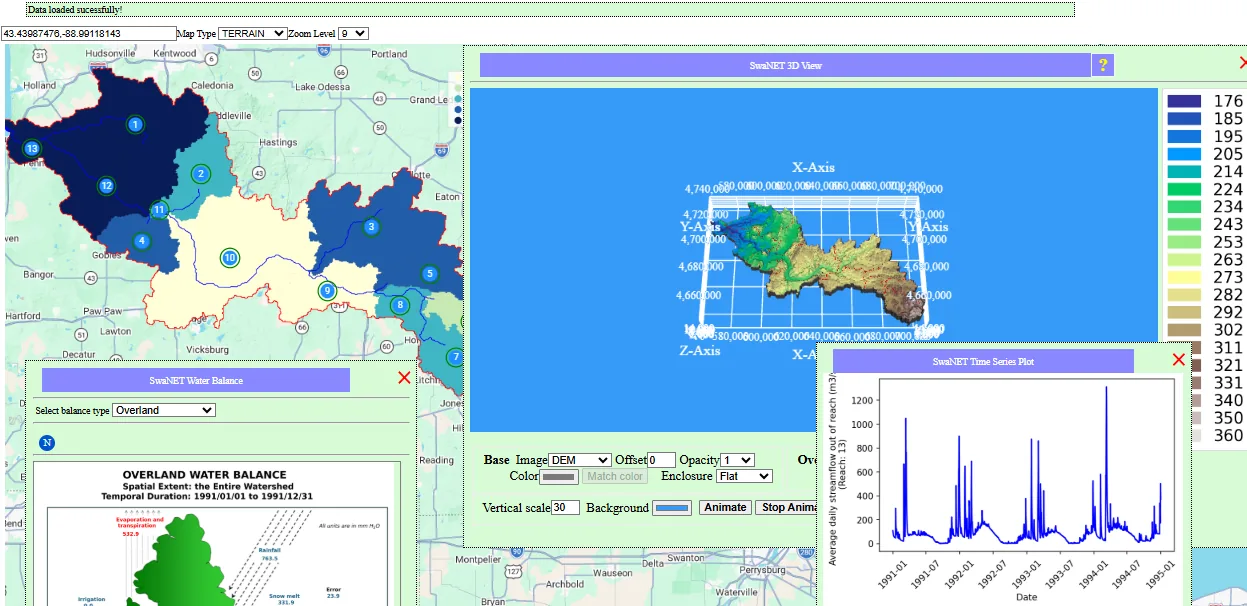Click the Stop Animate button
Screen dimensions: 1247x606
788,507
